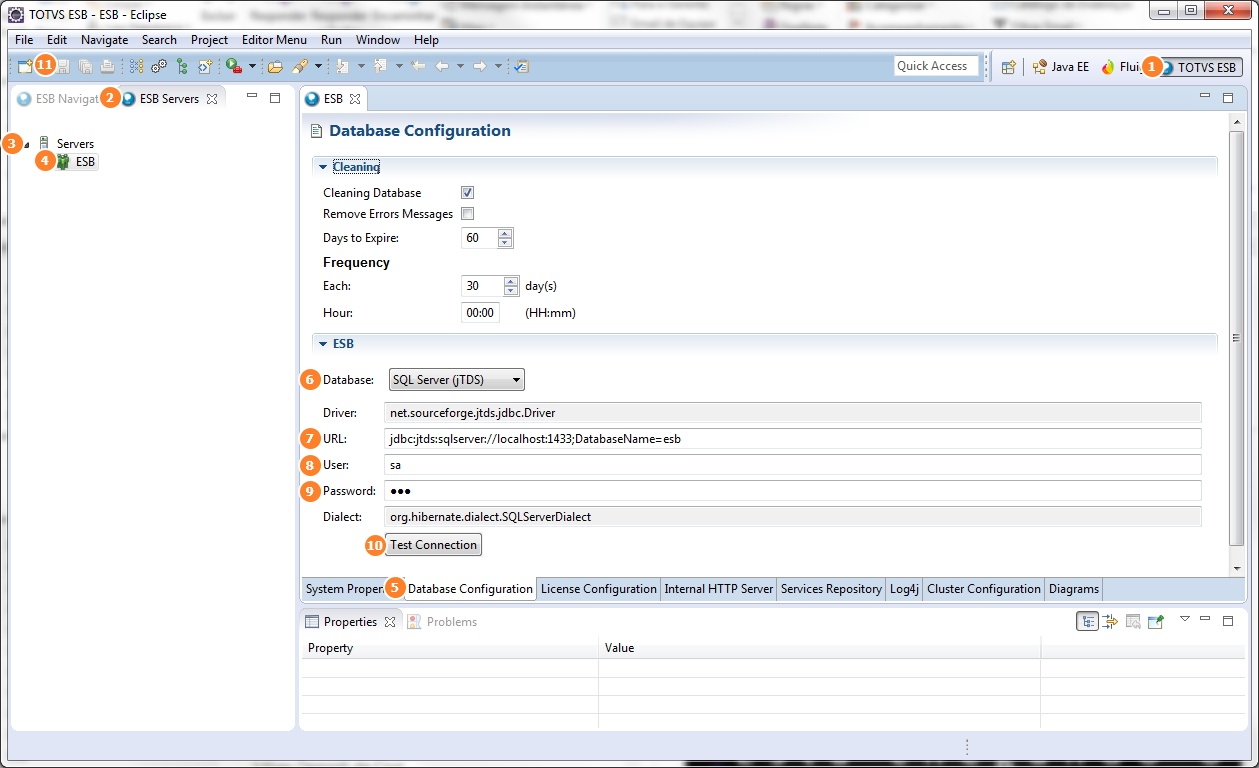Click the Hour time field
The image size is (1259, 768).
[x=480, y=313]
